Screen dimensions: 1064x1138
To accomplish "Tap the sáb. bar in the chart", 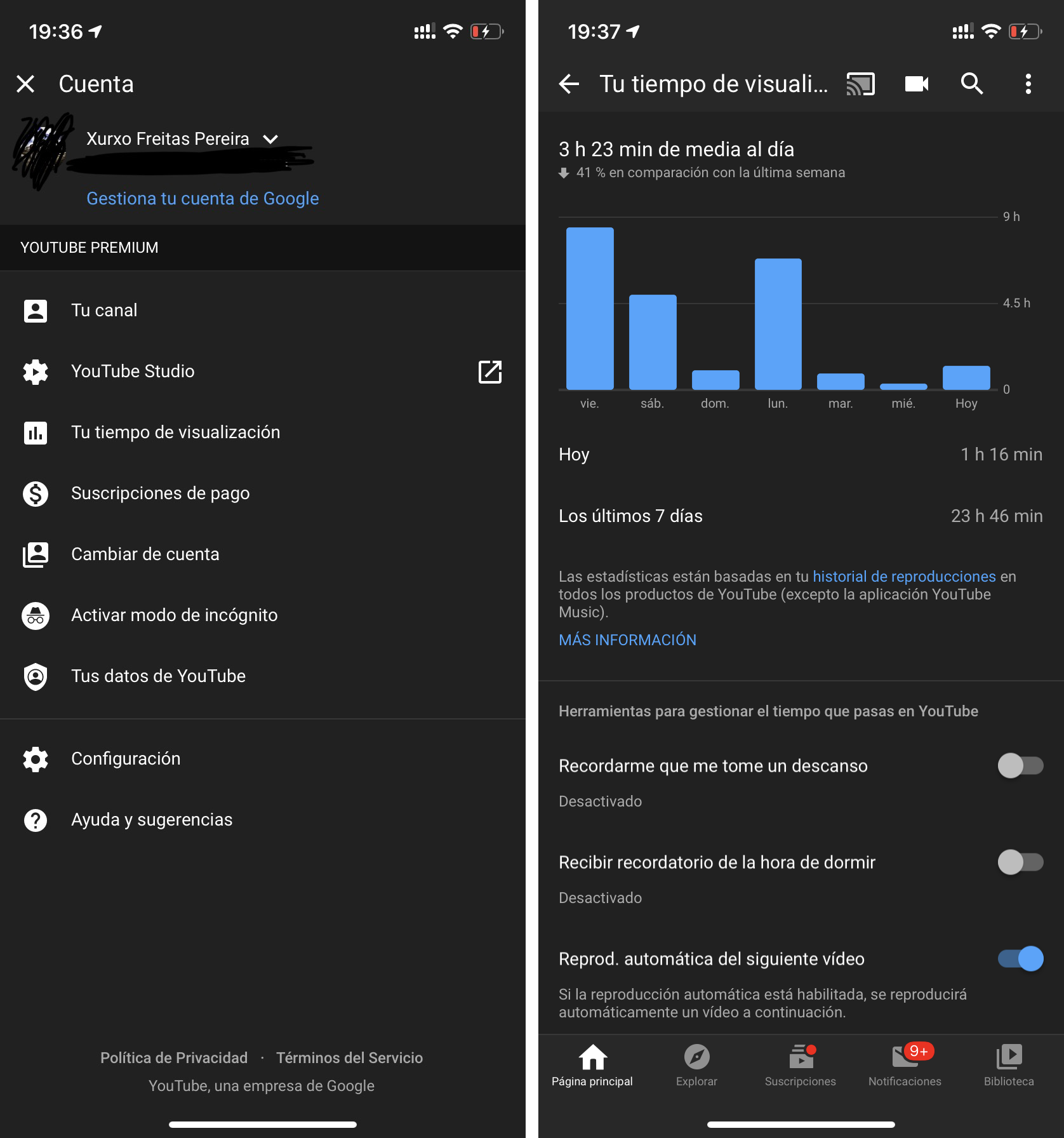I will tap(653, 342).
